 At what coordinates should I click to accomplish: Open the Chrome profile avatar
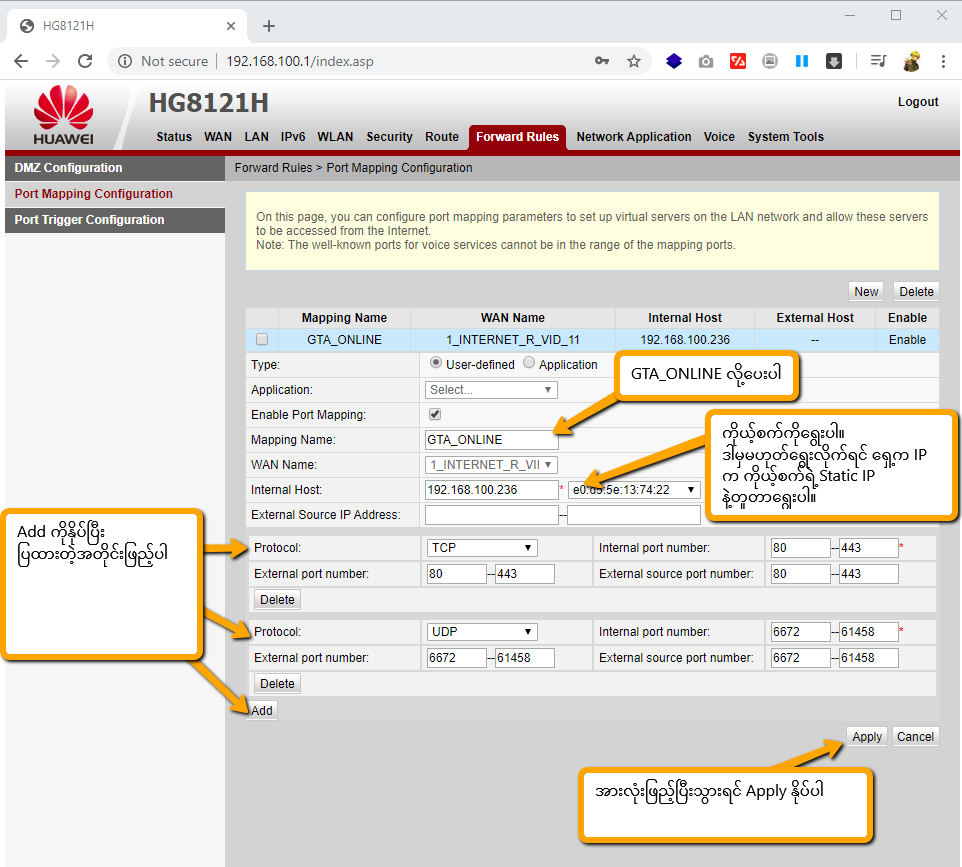point(912,61)
